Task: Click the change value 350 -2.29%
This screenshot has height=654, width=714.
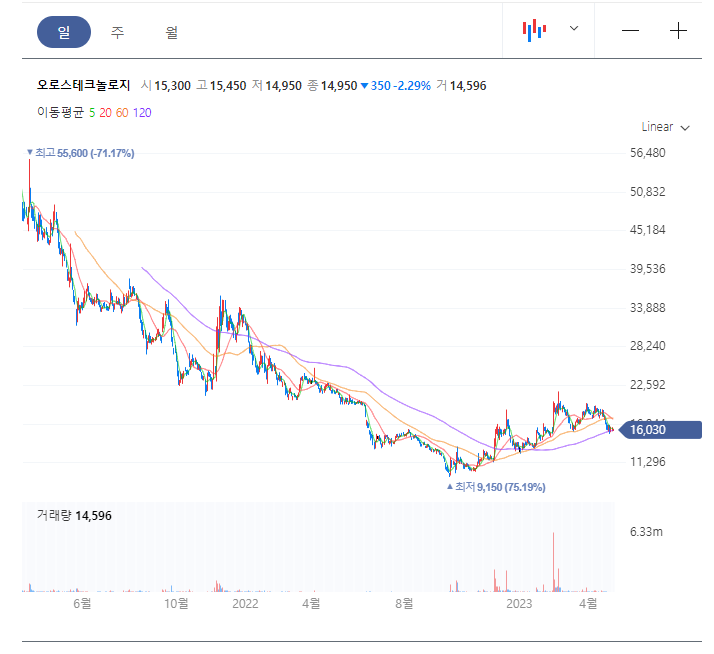Action: 396,86
